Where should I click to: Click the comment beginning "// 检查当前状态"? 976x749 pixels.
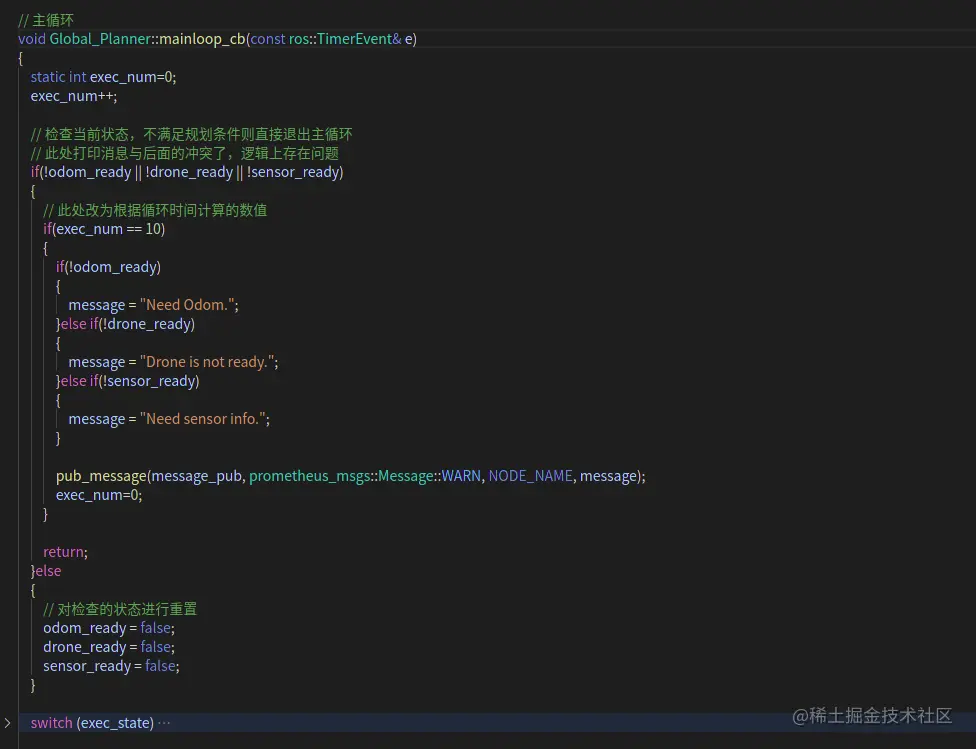[x=192, y=134]
